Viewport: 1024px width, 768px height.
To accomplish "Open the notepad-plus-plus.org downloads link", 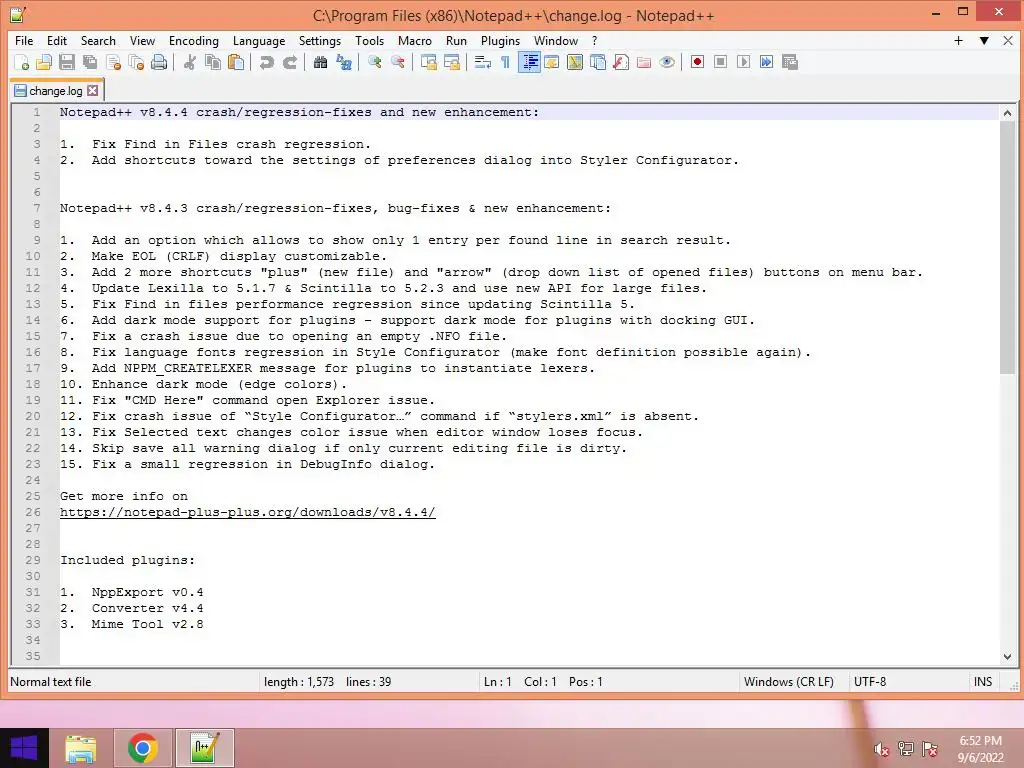I will coord(248,512).
